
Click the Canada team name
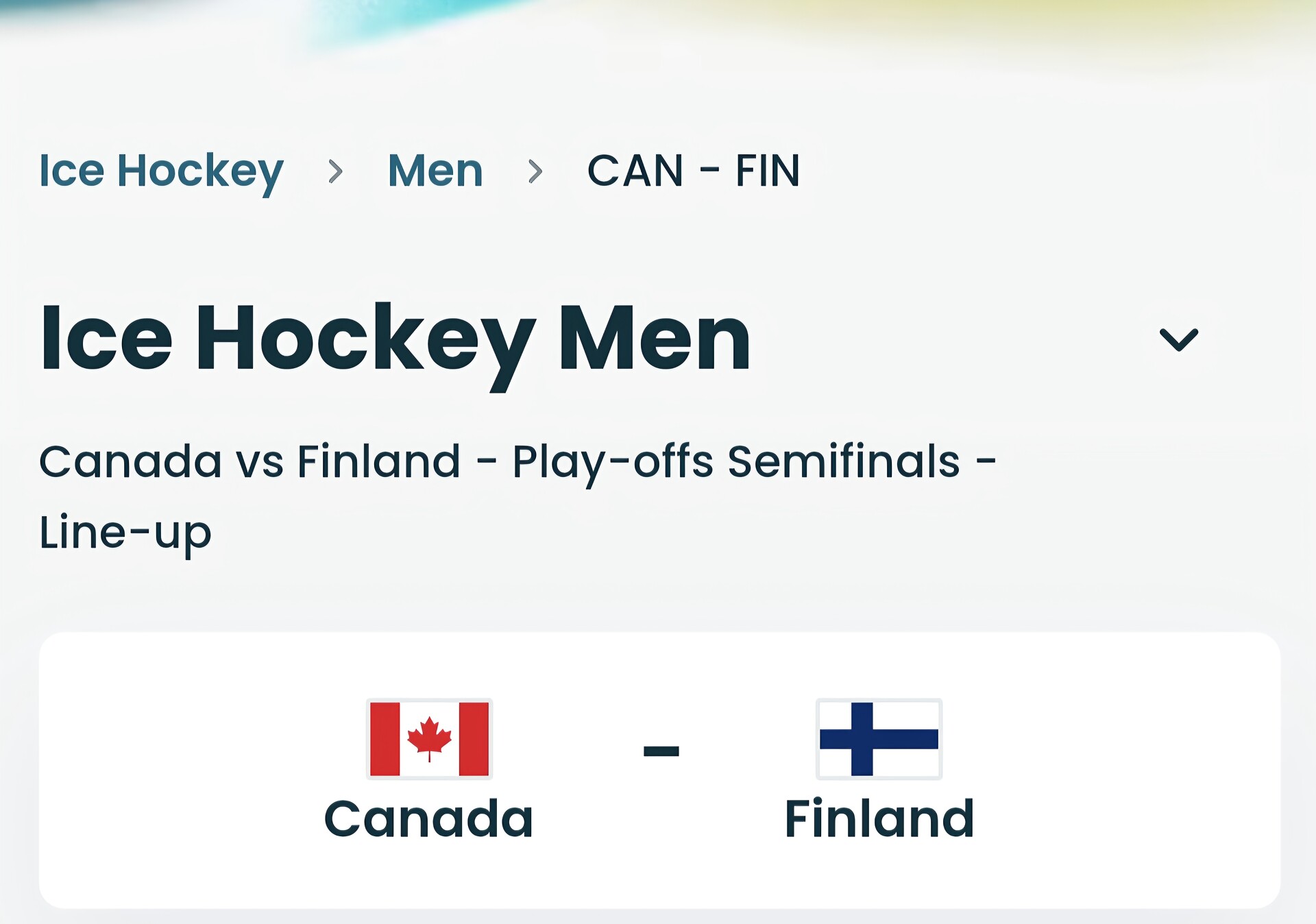click(x=429, y=818)
